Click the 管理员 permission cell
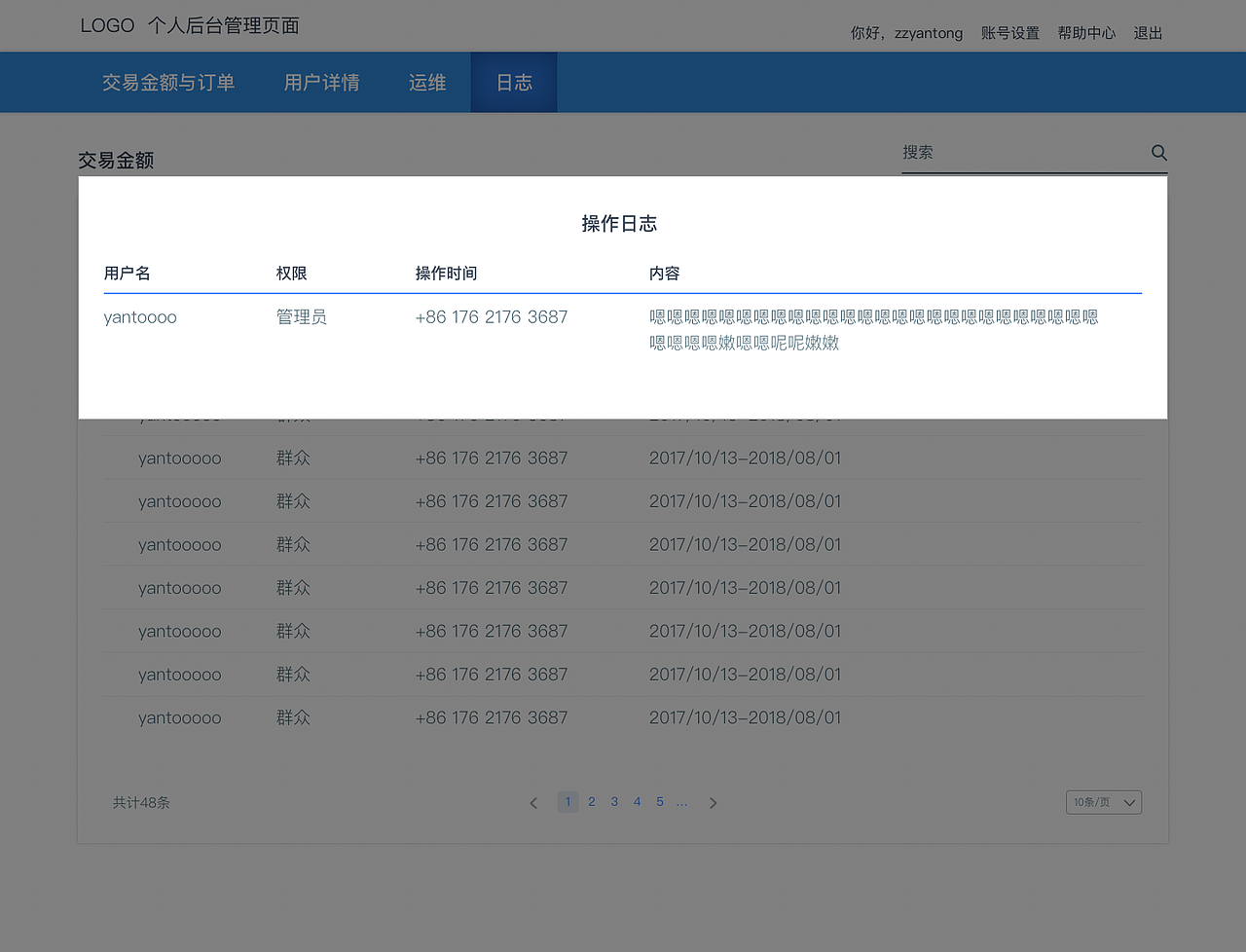Screen dimensions: 1246x952 pos(301,317)
